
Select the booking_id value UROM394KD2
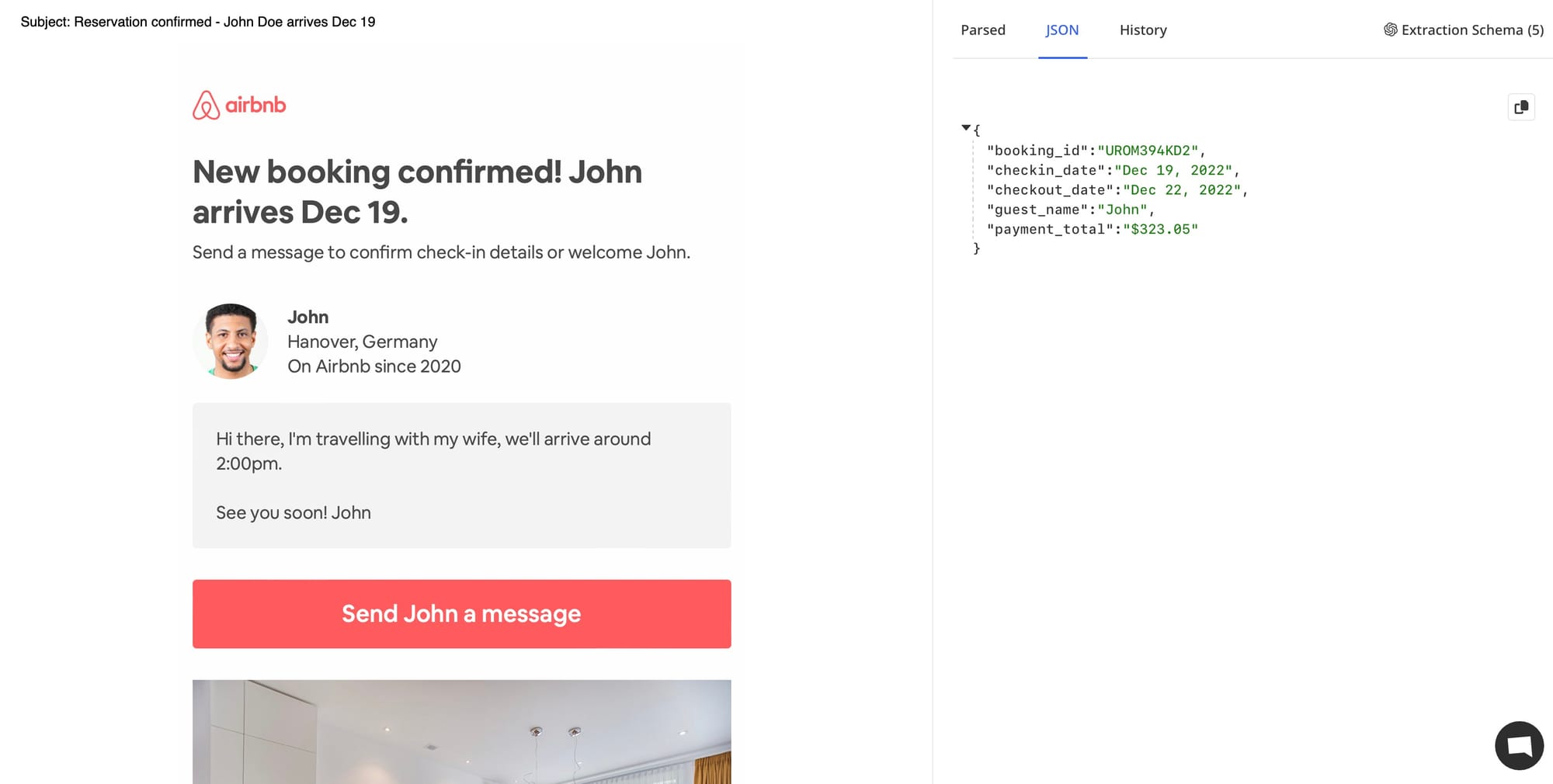tap(1147, 151)
